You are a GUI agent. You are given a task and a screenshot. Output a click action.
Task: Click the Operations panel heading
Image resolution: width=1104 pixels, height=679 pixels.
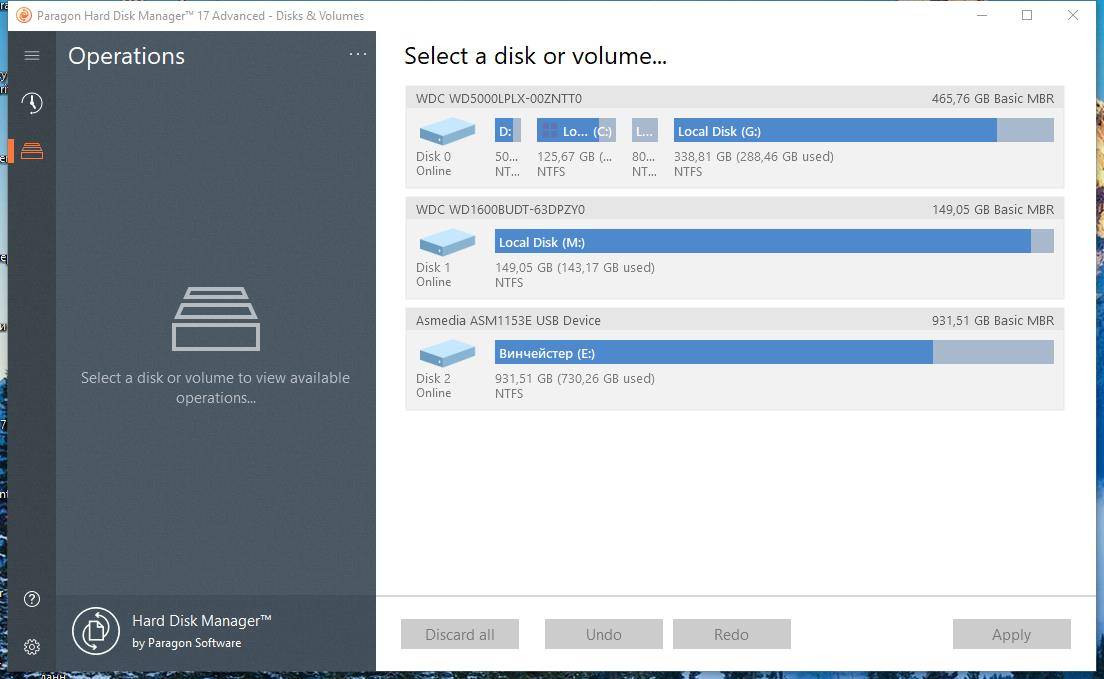(126, 56)
